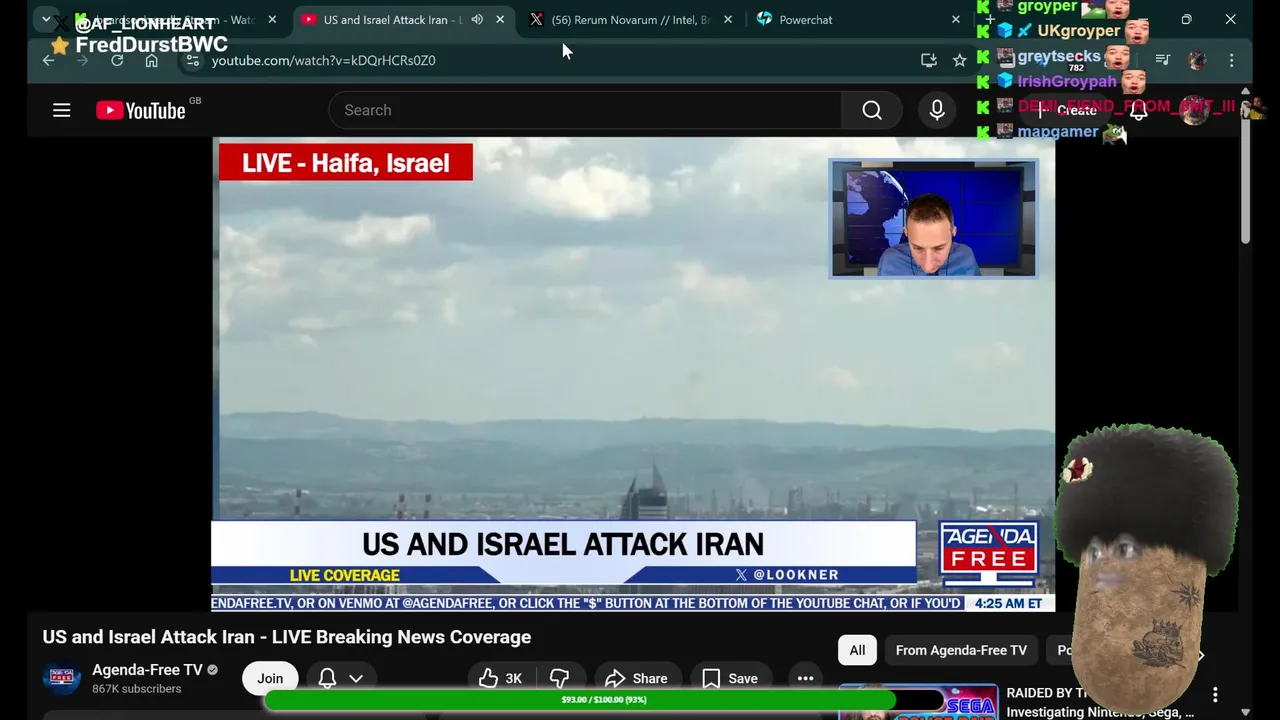Reload the page in Chrome
This screenshot has height=720, width=1280.
tap(117, 60)
